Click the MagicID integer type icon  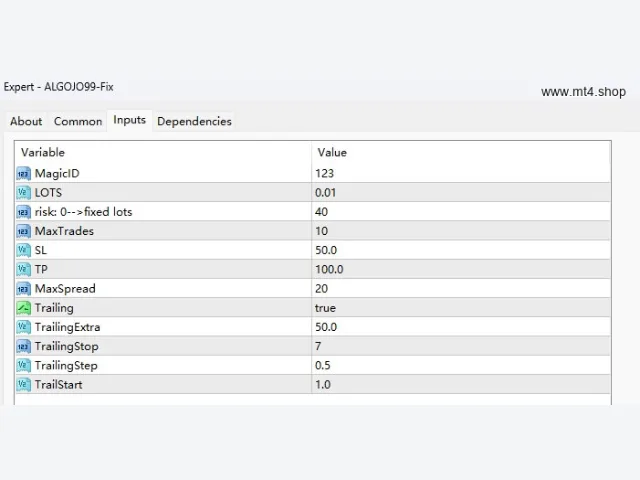pyautogui.click(x=23, y=173)
